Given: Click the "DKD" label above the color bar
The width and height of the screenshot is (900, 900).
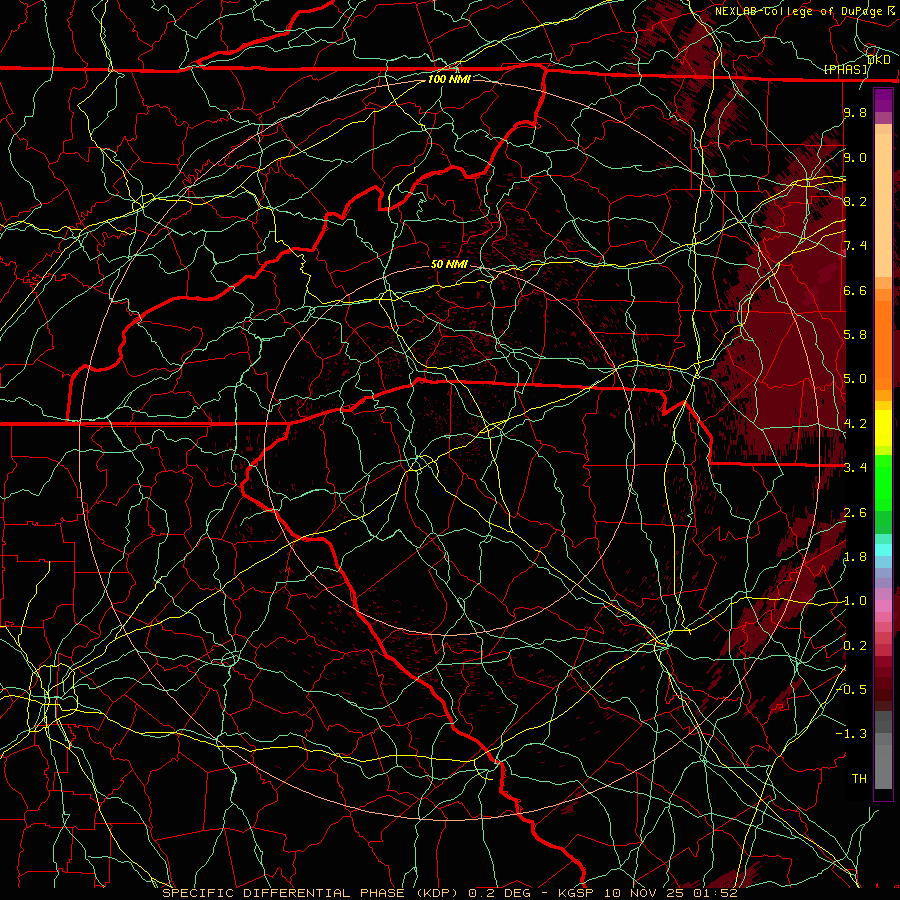Looking at the screenshot, I should 879,60.
